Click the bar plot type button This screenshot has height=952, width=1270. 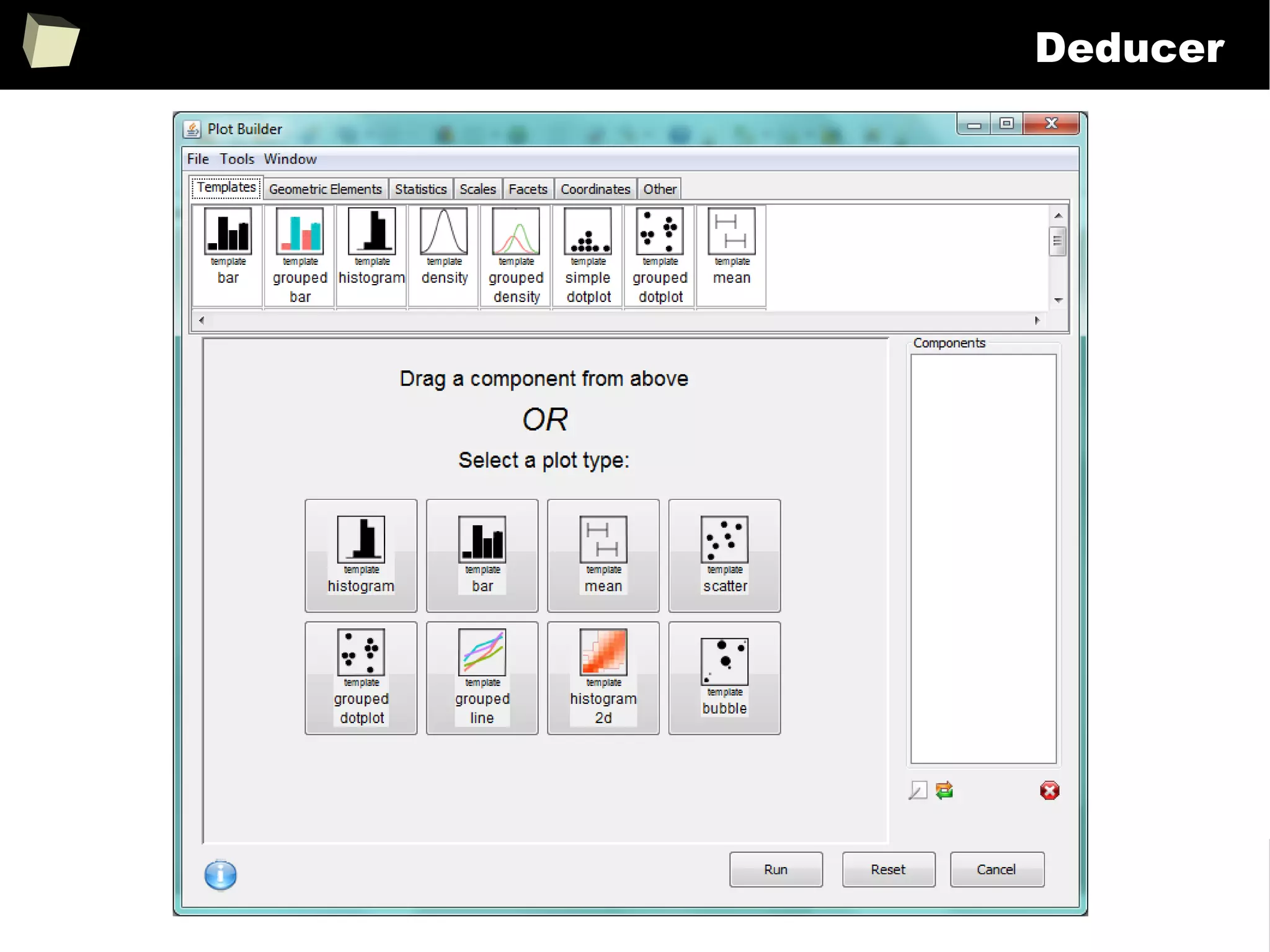pos(482,555)
